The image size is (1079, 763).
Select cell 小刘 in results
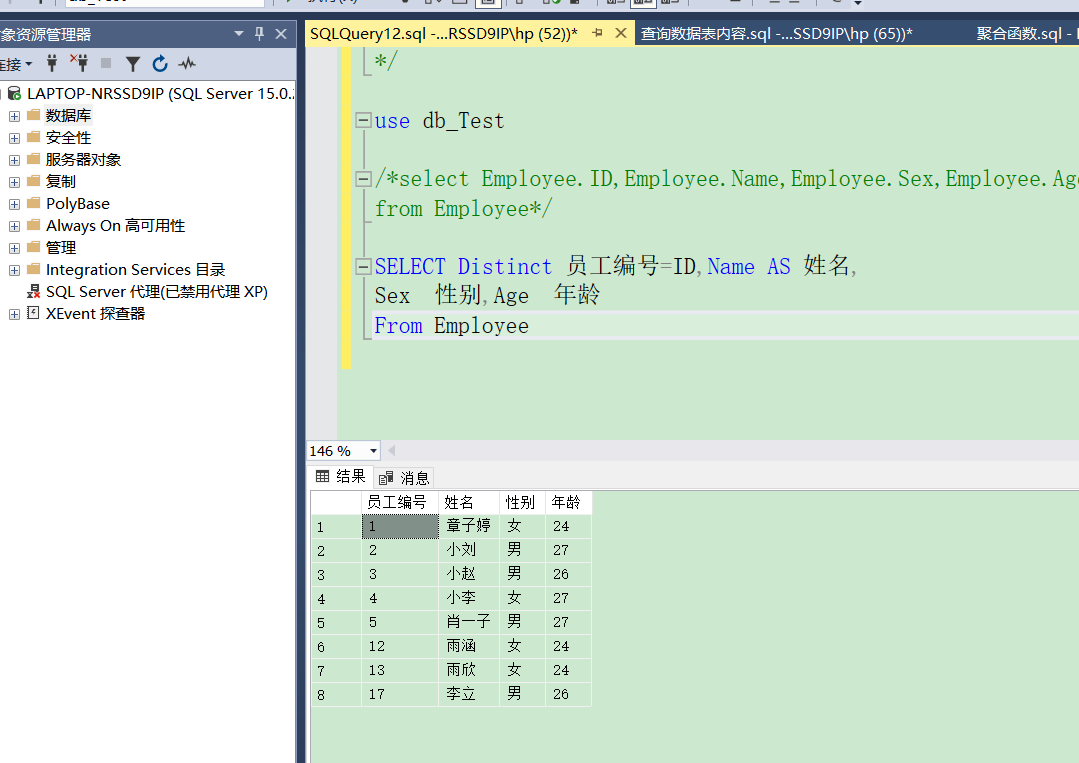click(x=469, y=550)
